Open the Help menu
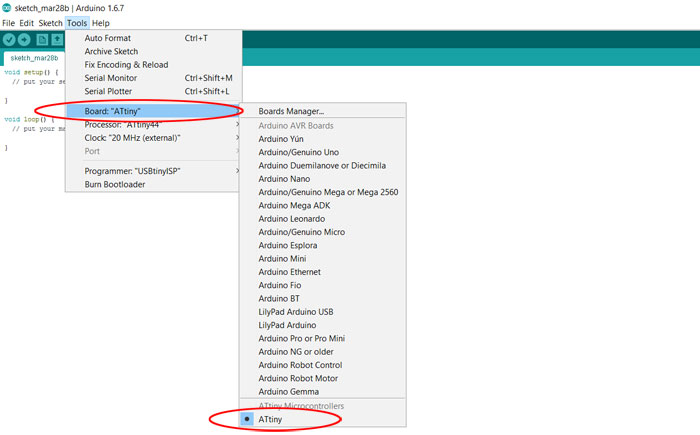This screenshot has width=700, height=435. [101, 23]
